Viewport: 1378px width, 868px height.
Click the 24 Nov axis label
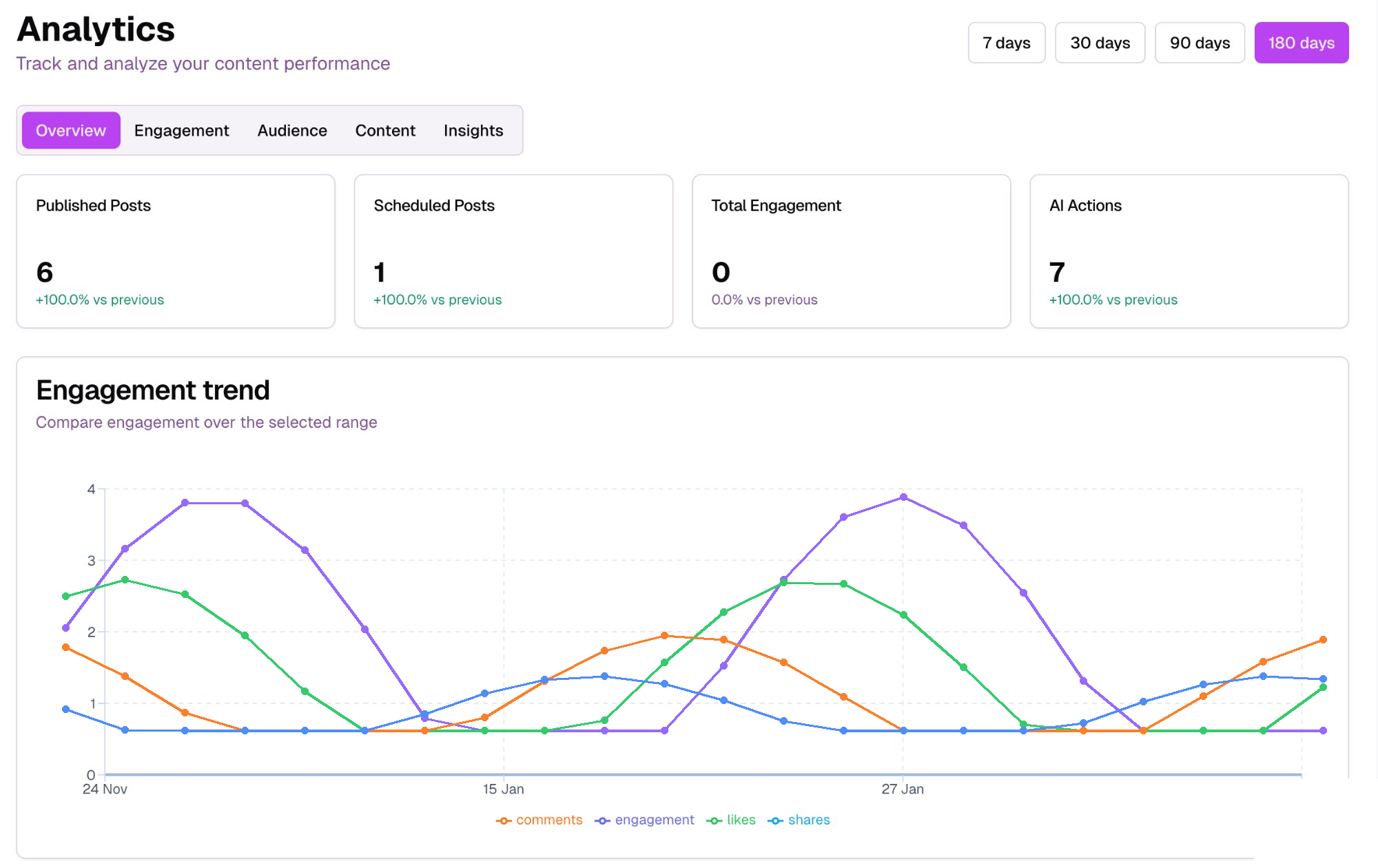pos(105,789)
